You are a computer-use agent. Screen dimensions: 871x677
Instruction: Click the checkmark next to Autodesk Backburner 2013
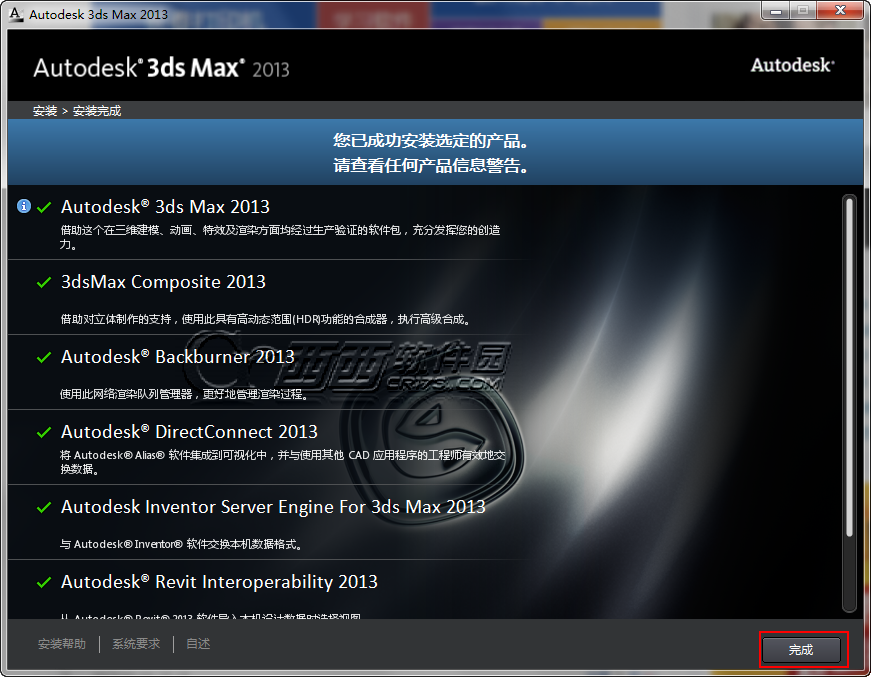pyautogui.click(x=42, y=356)
